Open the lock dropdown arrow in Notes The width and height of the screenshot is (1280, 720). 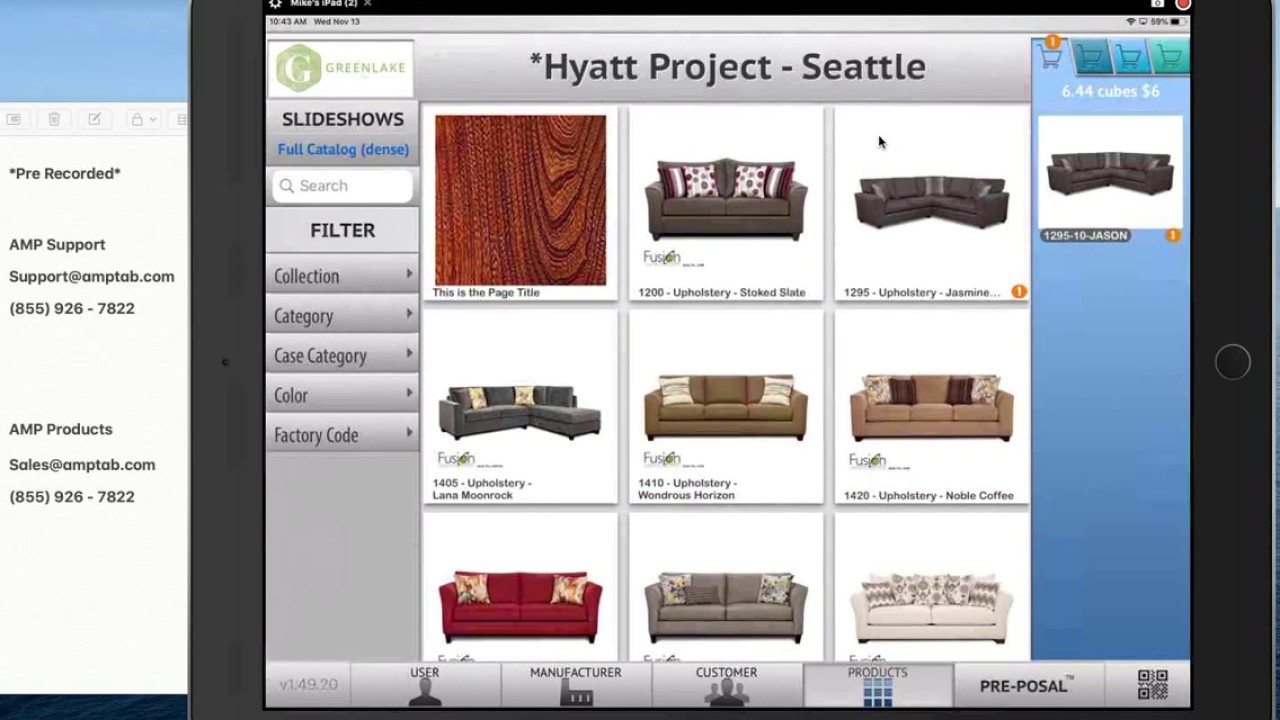click(153, 119)
